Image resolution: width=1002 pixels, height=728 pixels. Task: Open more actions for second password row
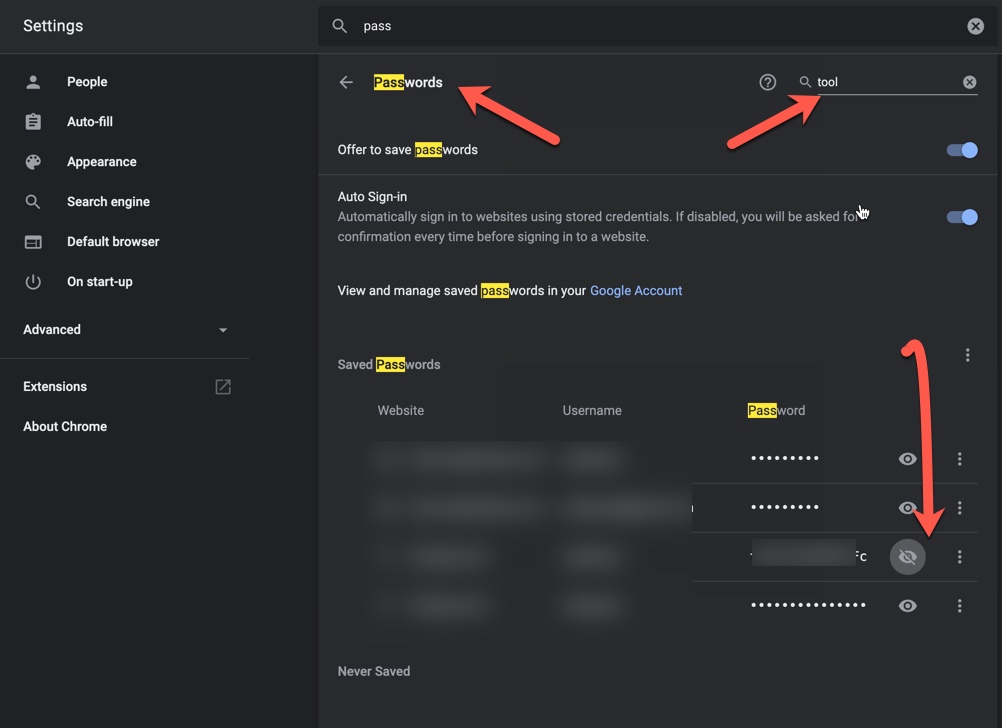[x=959, y=508]
